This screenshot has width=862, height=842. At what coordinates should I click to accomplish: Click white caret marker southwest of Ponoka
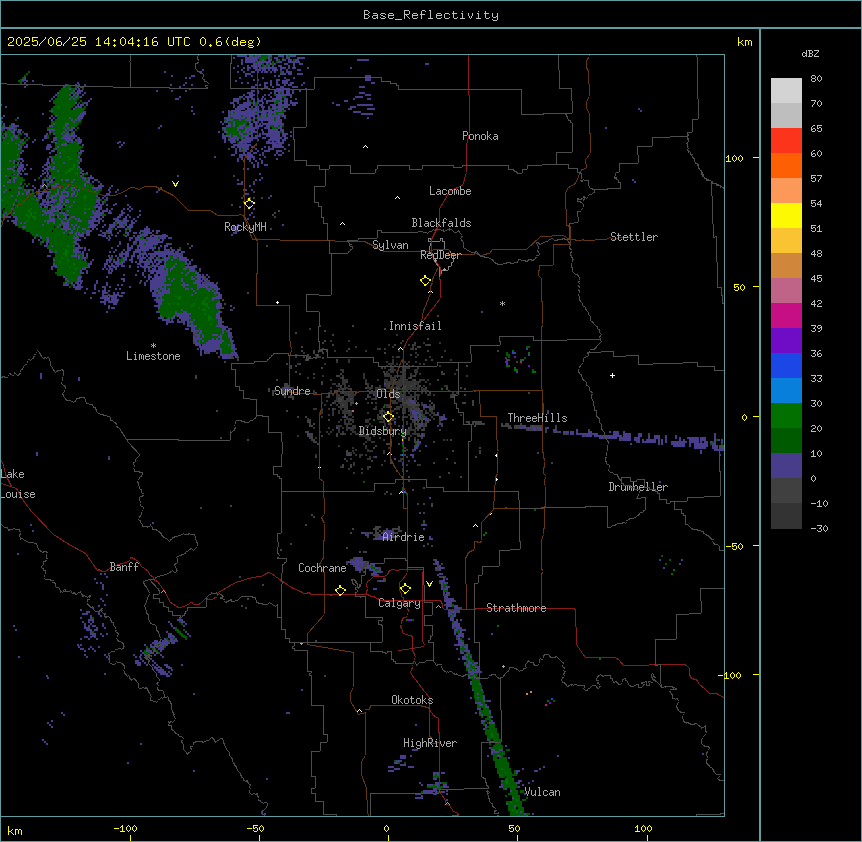tap(366, 147)
